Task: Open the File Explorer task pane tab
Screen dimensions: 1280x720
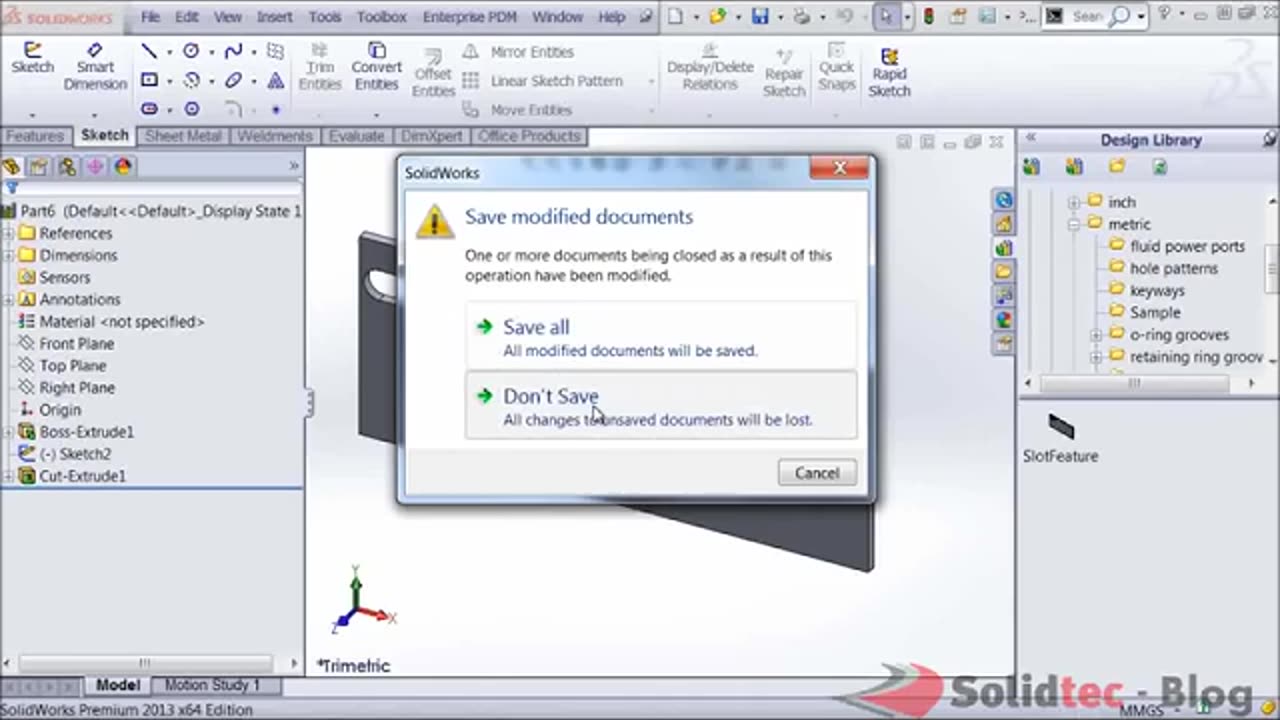Action: [x=1003, y=271]
